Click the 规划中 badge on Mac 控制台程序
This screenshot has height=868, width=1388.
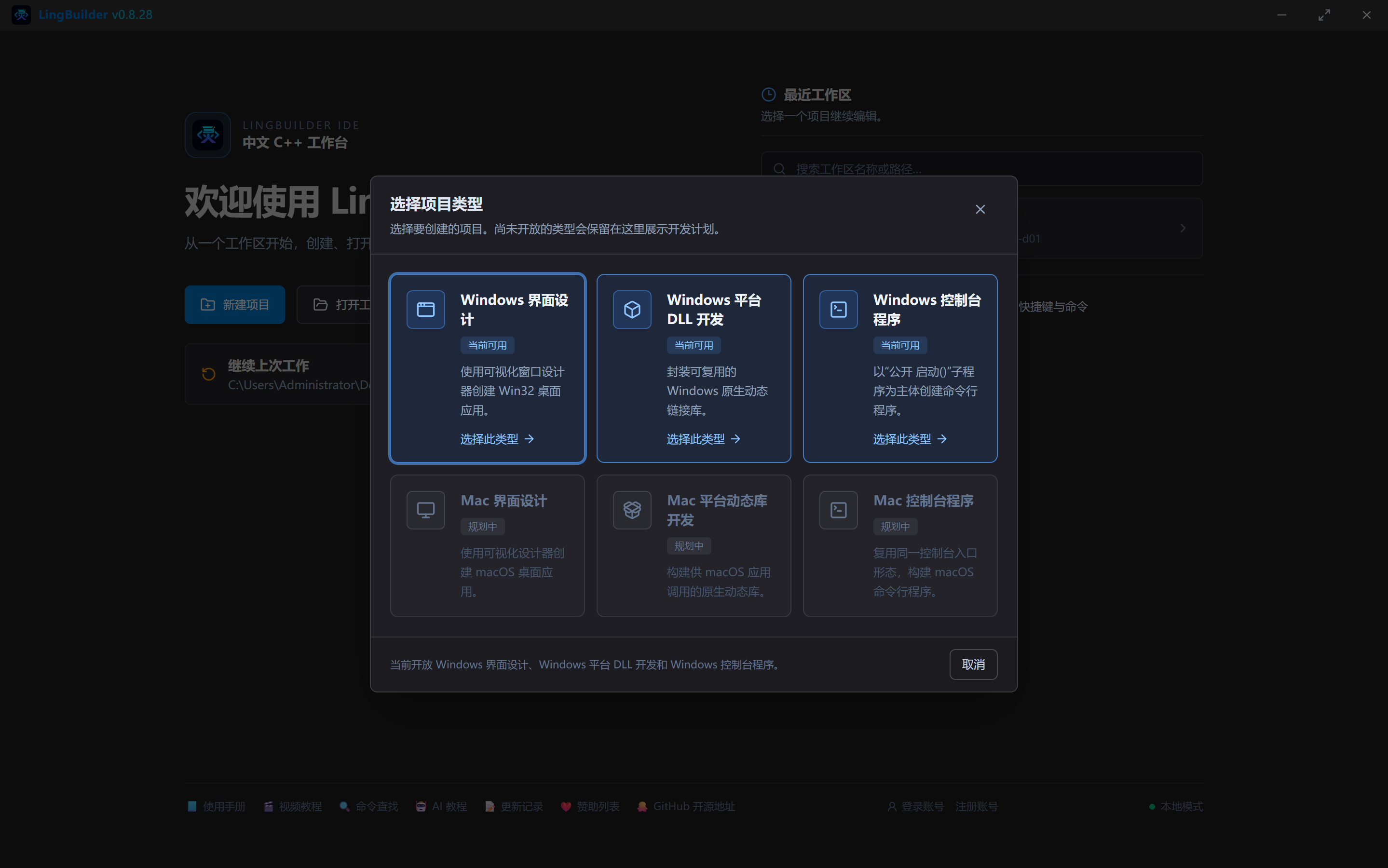pyautogui.click(x=895, y=527)
